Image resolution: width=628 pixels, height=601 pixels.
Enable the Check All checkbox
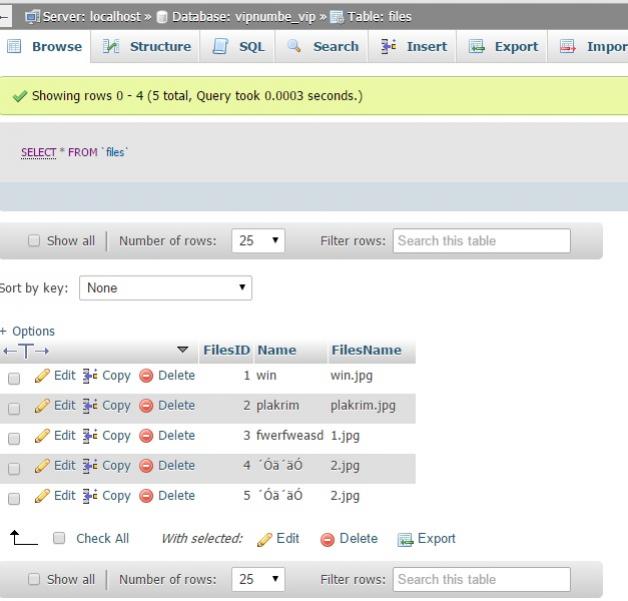point(59,539)
